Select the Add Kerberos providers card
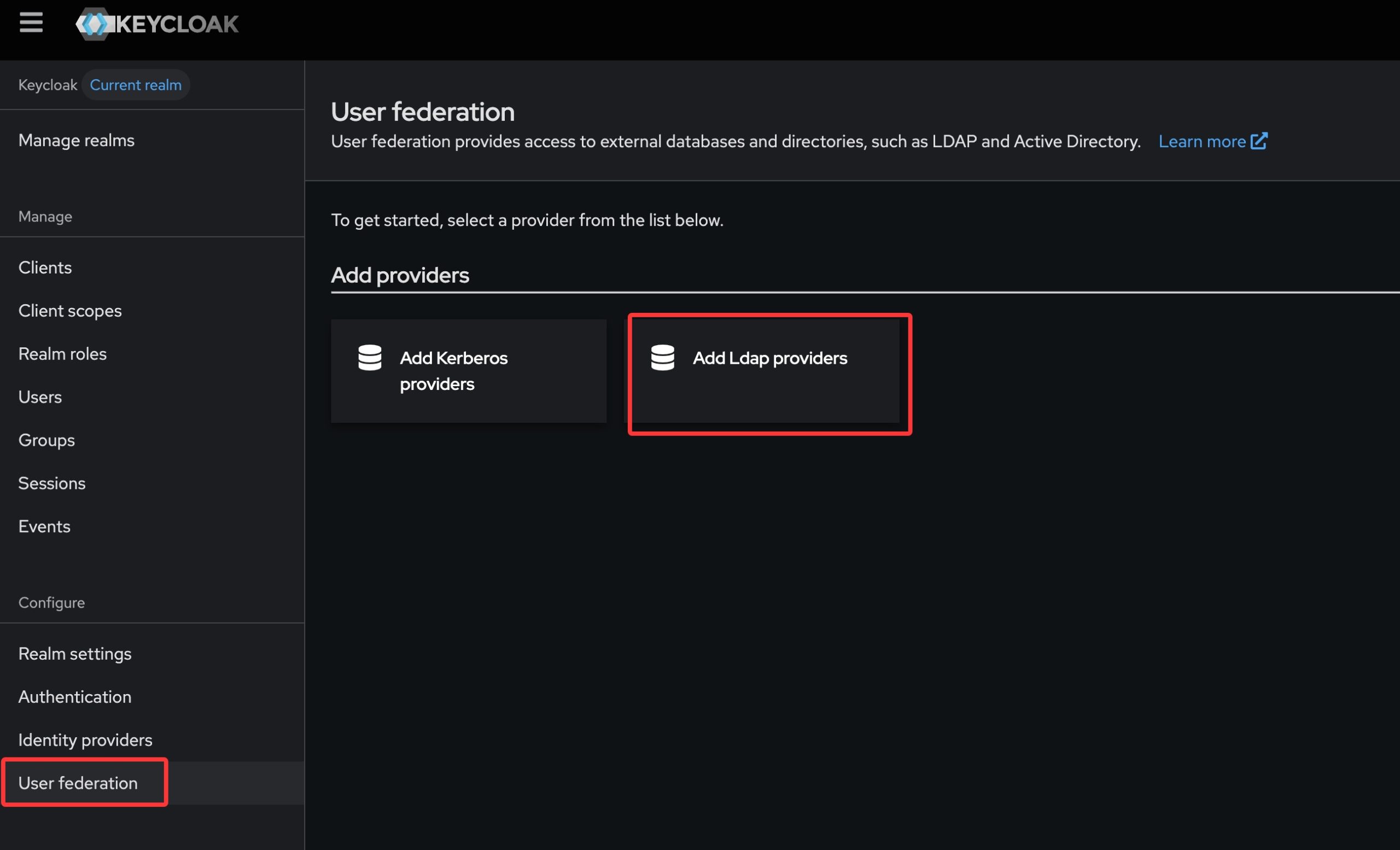The image size is (1400, 850). click(x=469, y=370)
